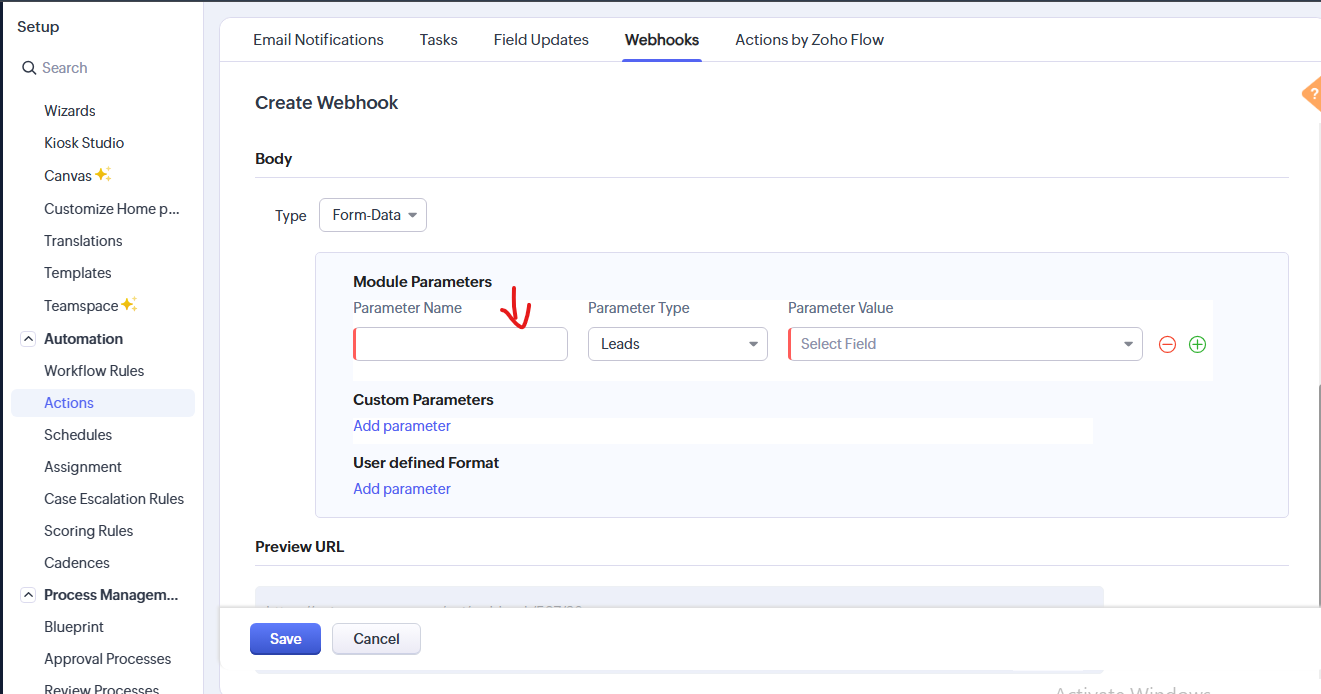Collapse the Automation section arrow
This screenshot has height=694, width=1321.
28,339
